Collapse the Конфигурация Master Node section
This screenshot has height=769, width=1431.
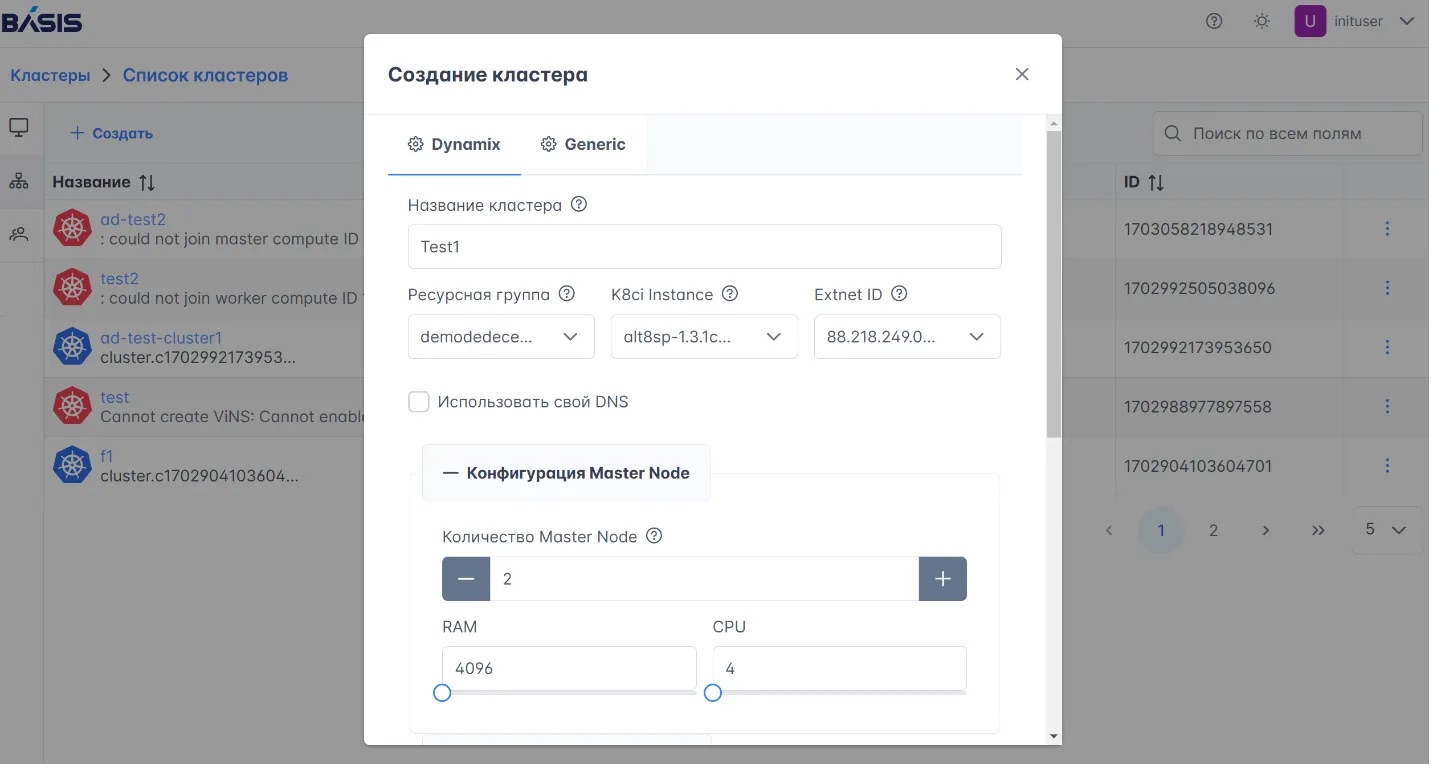pos(566,473)
